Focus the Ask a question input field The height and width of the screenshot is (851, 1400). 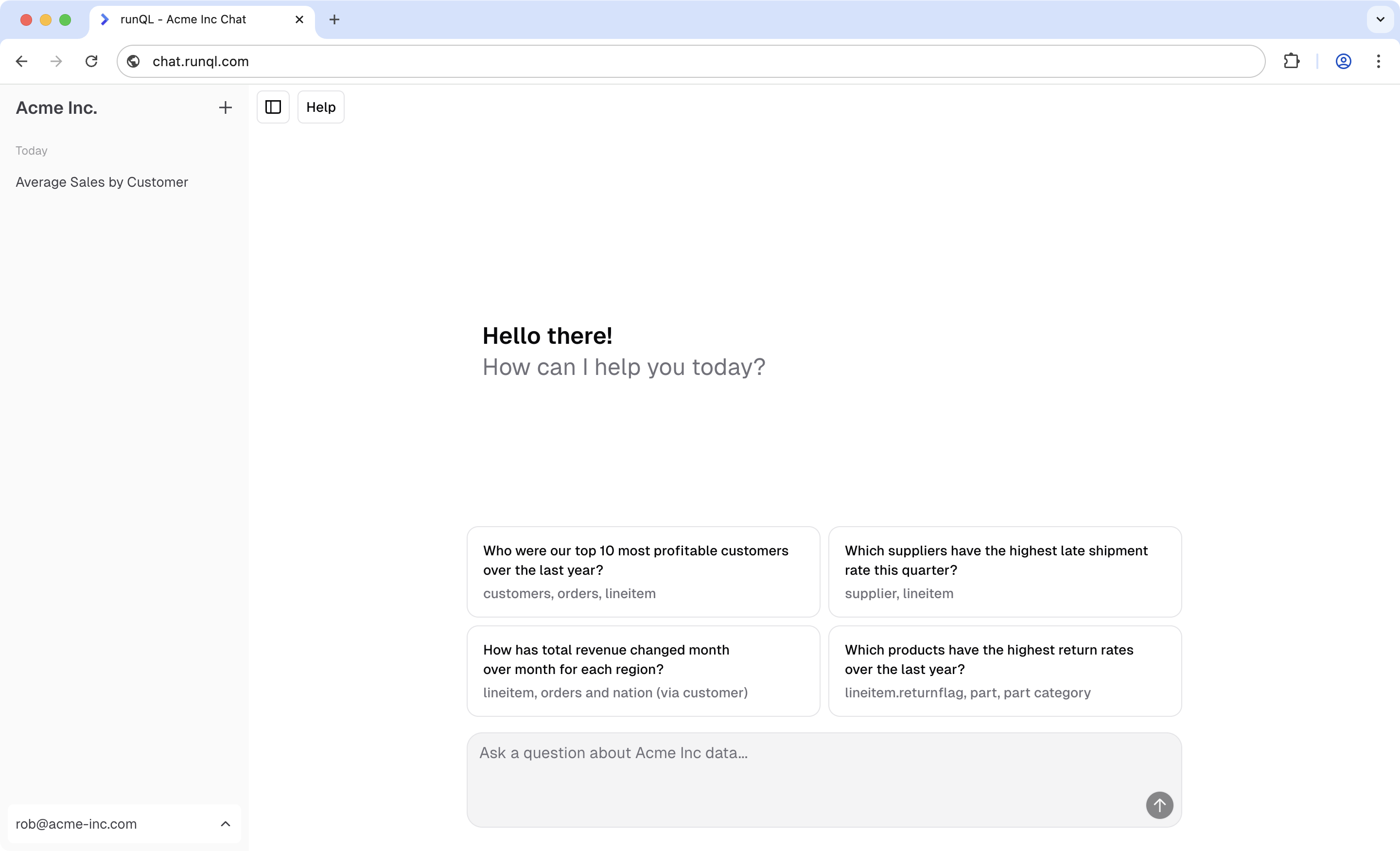point(824,780)
